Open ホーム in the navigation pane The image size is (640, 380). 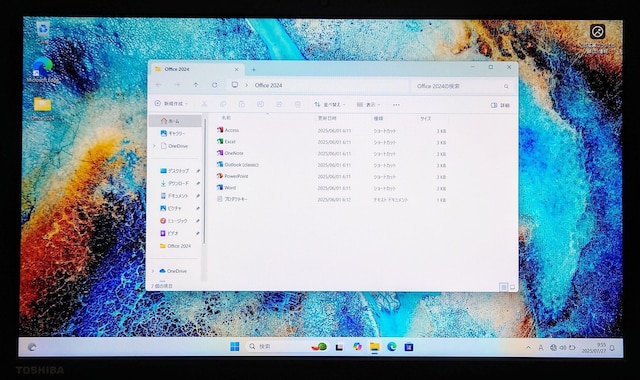(176, 121)
